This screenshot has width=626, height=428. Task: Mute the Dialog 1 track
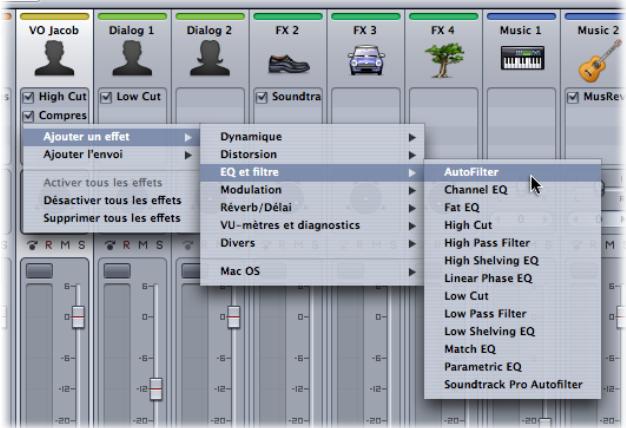(x=143, y=245)
